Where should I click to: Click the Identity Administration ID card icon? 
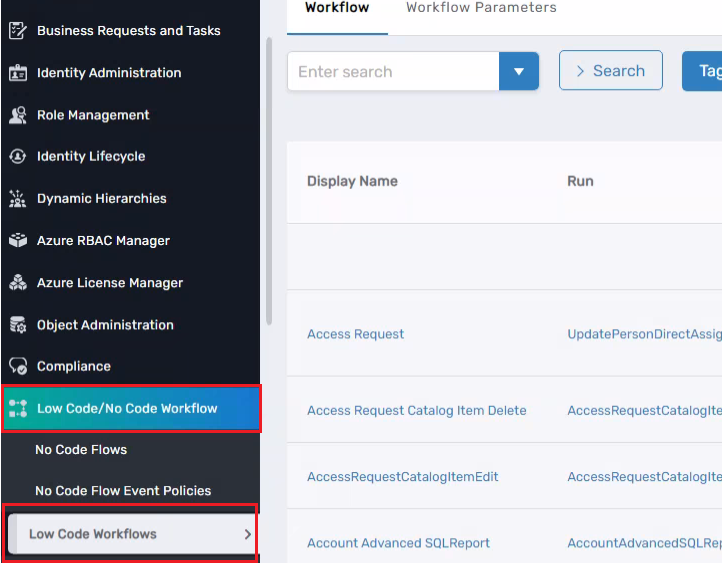coord(18,73)
